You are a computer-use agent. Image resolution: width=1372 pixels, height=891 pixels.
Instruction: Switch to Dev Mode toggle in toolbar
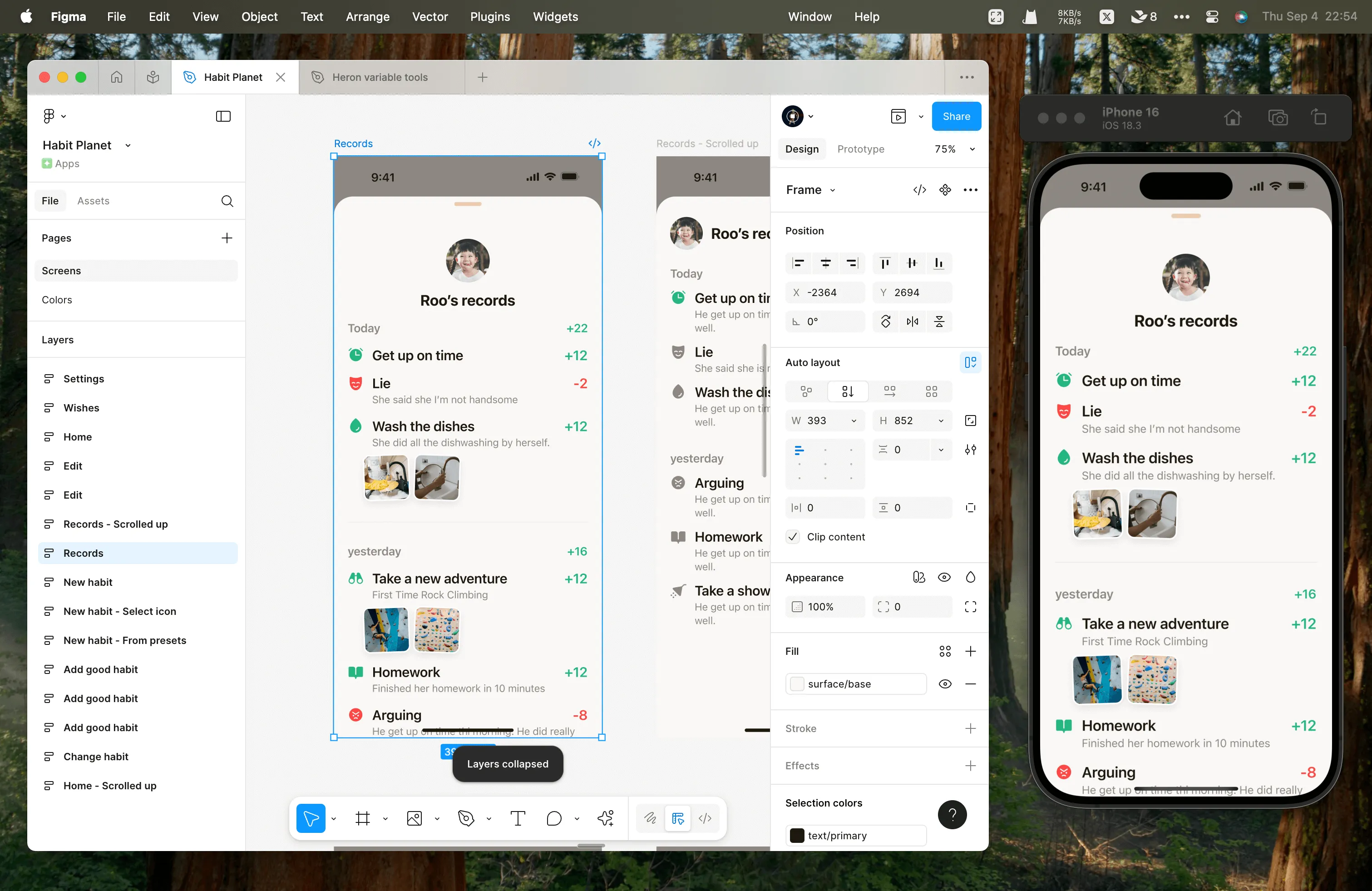point(705,818)
